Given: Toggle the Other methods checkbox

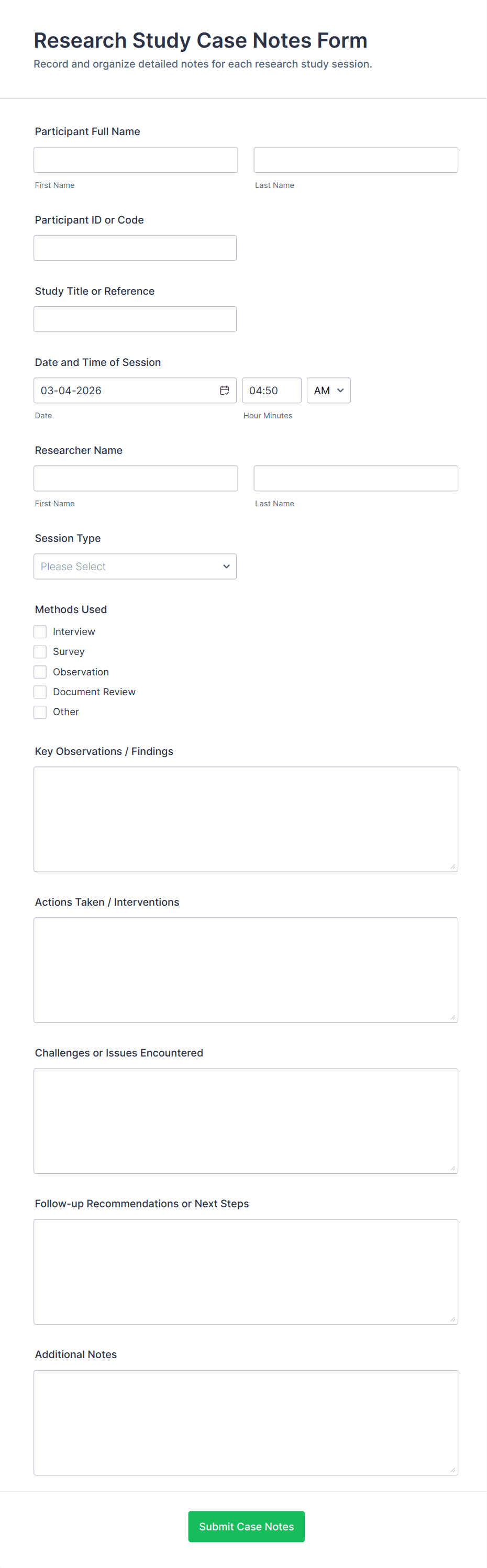Looking at the screenshot, I should (x=40, y=712).
